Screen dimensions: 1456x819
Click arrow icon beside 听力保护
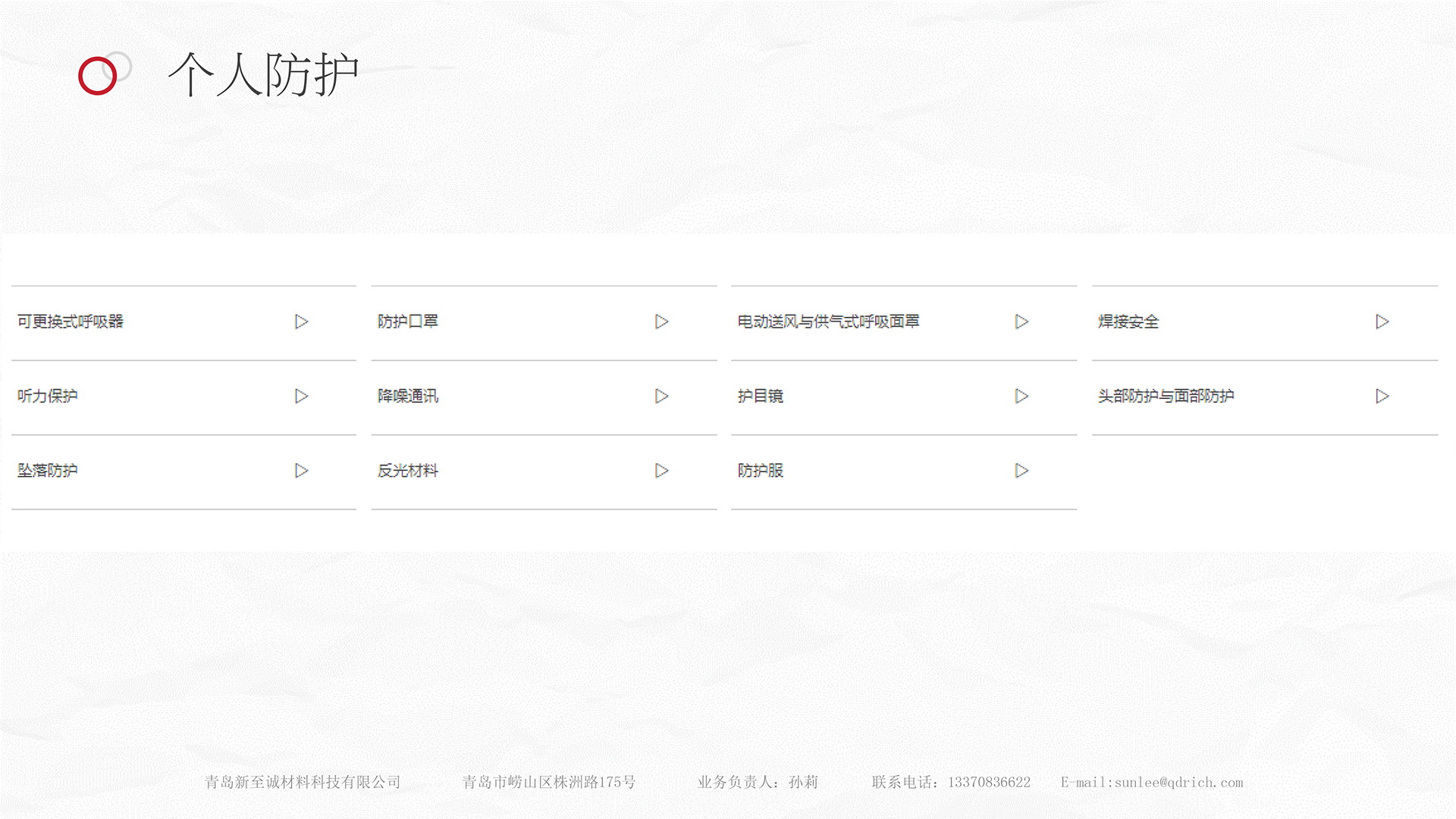(x=301, y=396)
